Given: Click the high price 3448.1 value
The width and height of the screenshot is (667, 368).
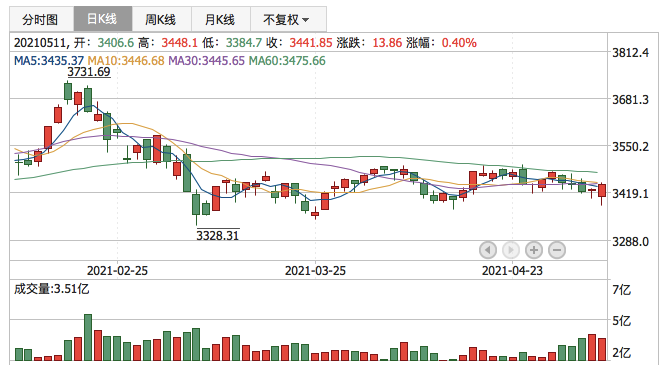Looking at the screenshot, I should point(180,43).
